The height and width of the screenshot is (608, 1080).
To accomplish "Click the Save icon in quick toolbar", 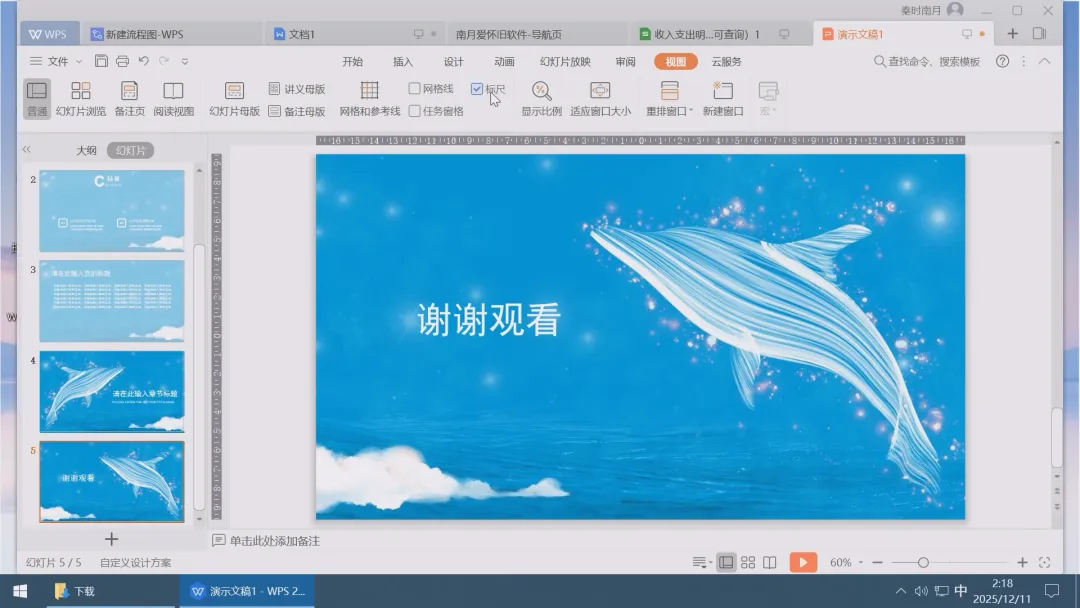I will [101, 61].
